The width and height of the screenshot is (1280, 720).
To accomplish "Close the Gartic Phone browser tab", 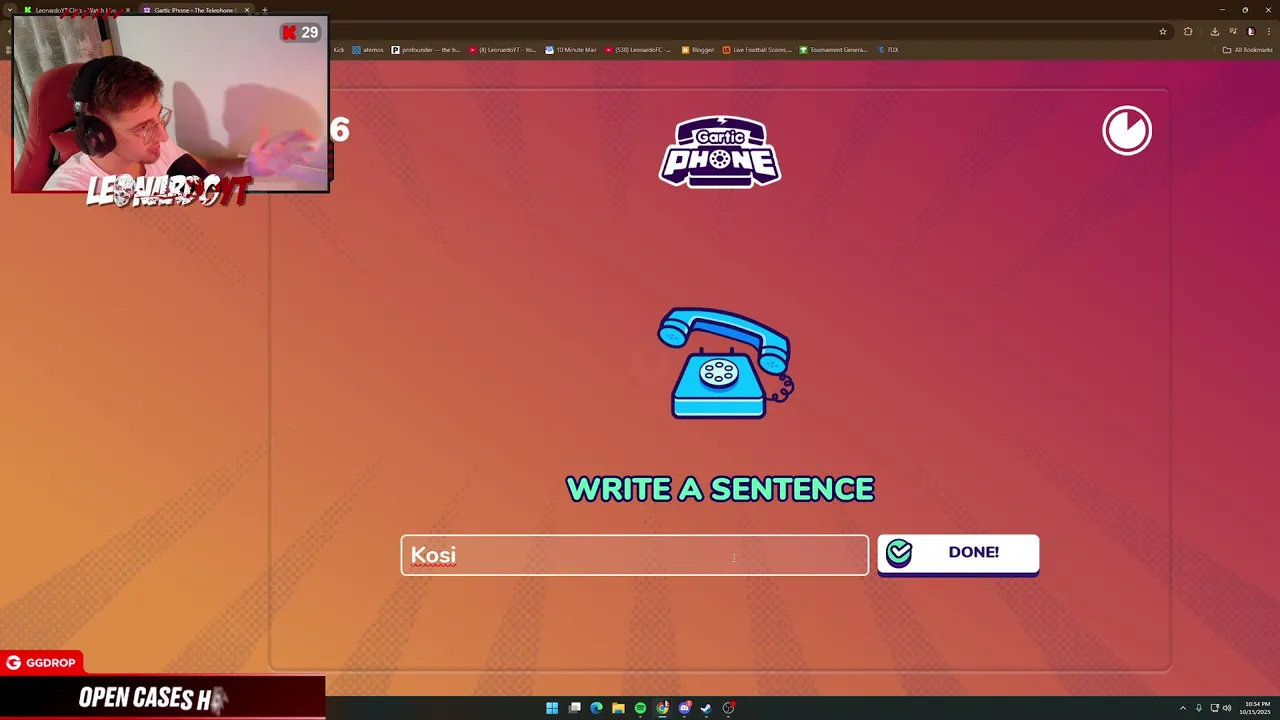I will [247, 10].
